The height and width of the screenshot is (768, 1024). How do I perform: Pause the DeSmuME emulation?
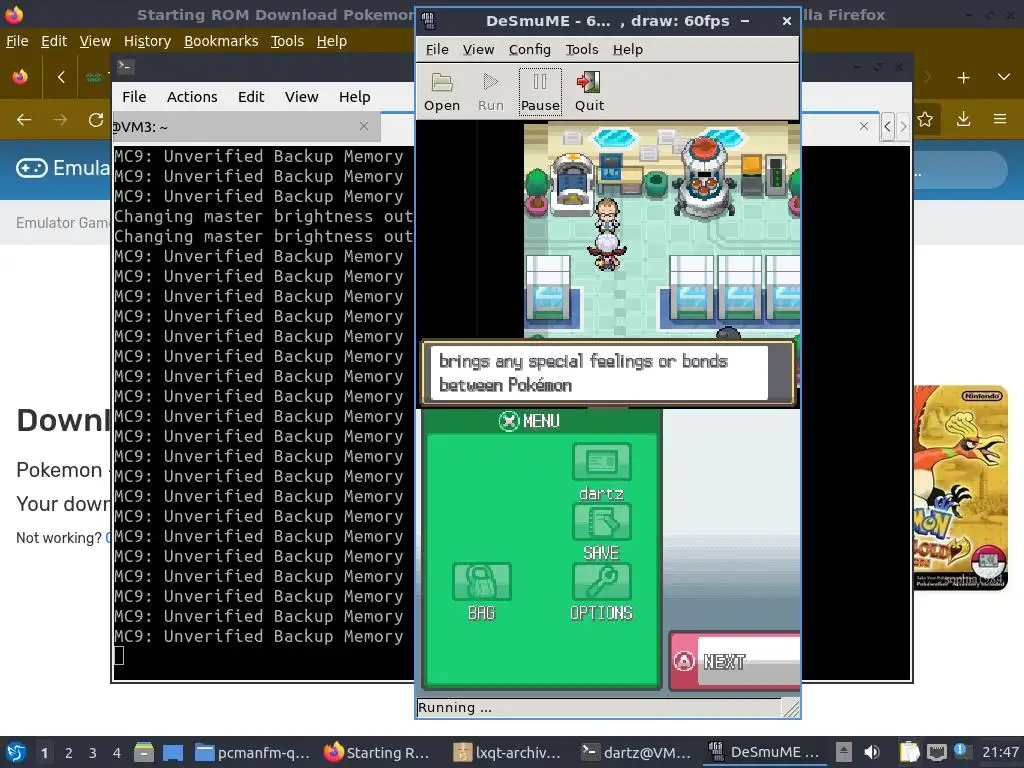coord(540,92)
